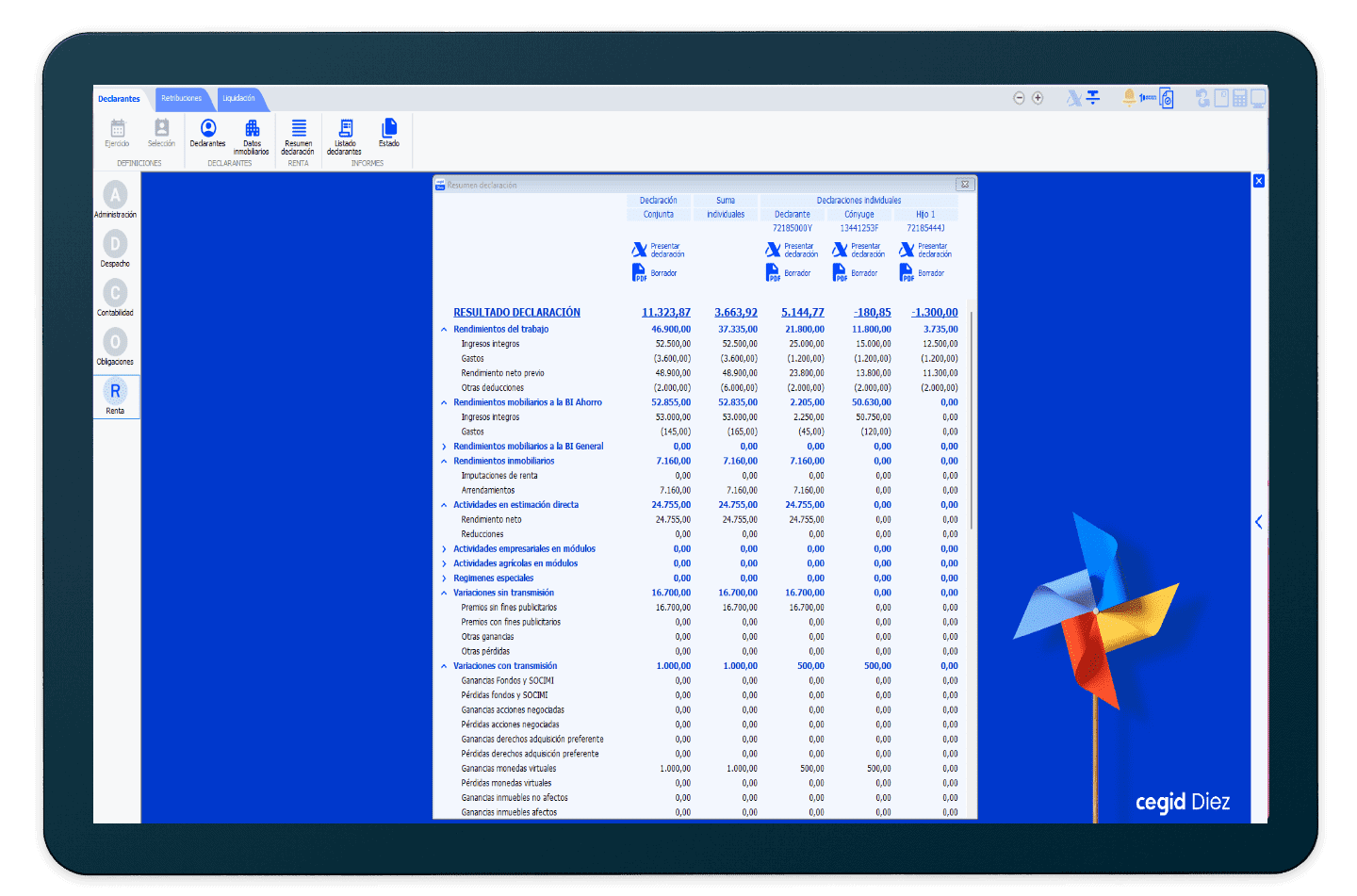Screen dimensions: 1357x896
Task: Click Presentar declaración for Cónyuge
Action: [x=858, y=250]
